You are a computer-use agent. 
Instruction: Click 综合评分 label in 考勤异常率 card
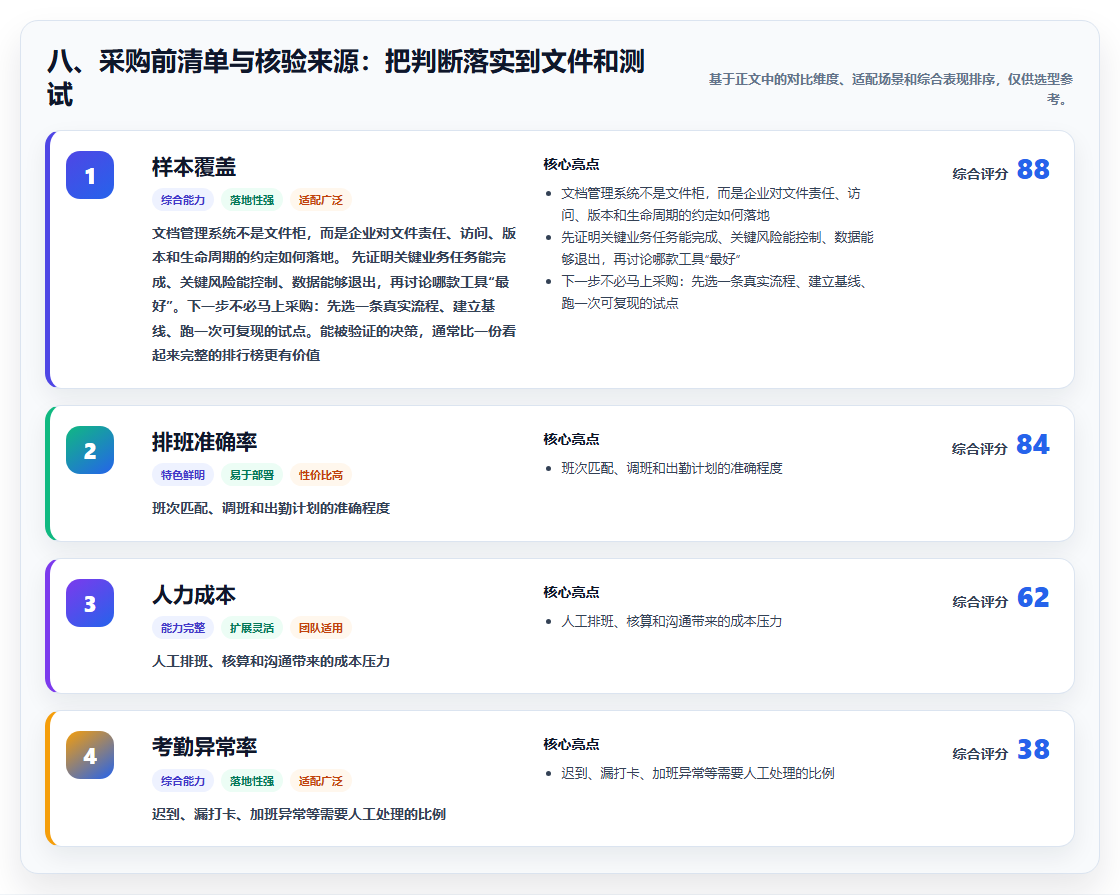tap(980, 754)
